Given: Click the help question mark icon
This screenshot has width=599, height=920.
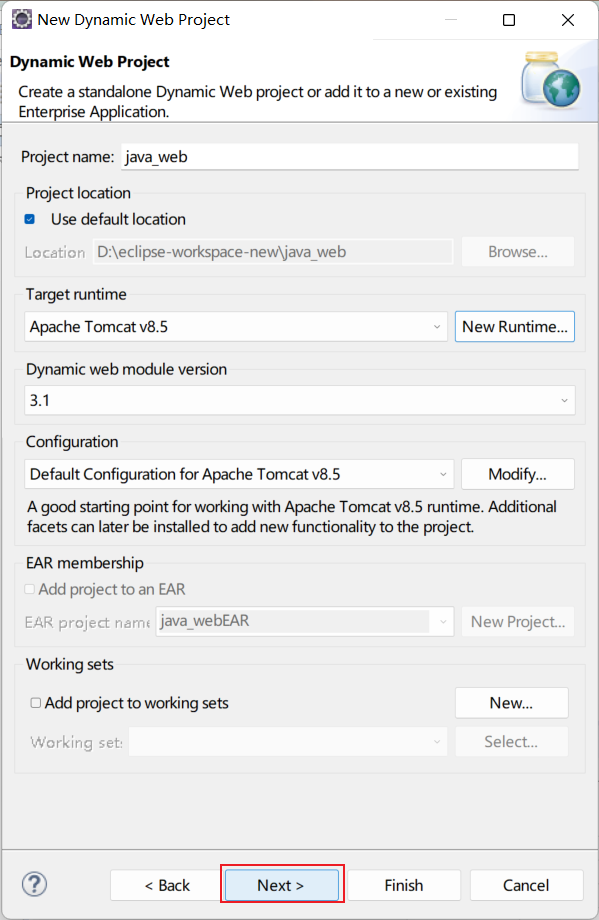Looking at the screenshot, I should pyautogui.click(x=35, y=884).
